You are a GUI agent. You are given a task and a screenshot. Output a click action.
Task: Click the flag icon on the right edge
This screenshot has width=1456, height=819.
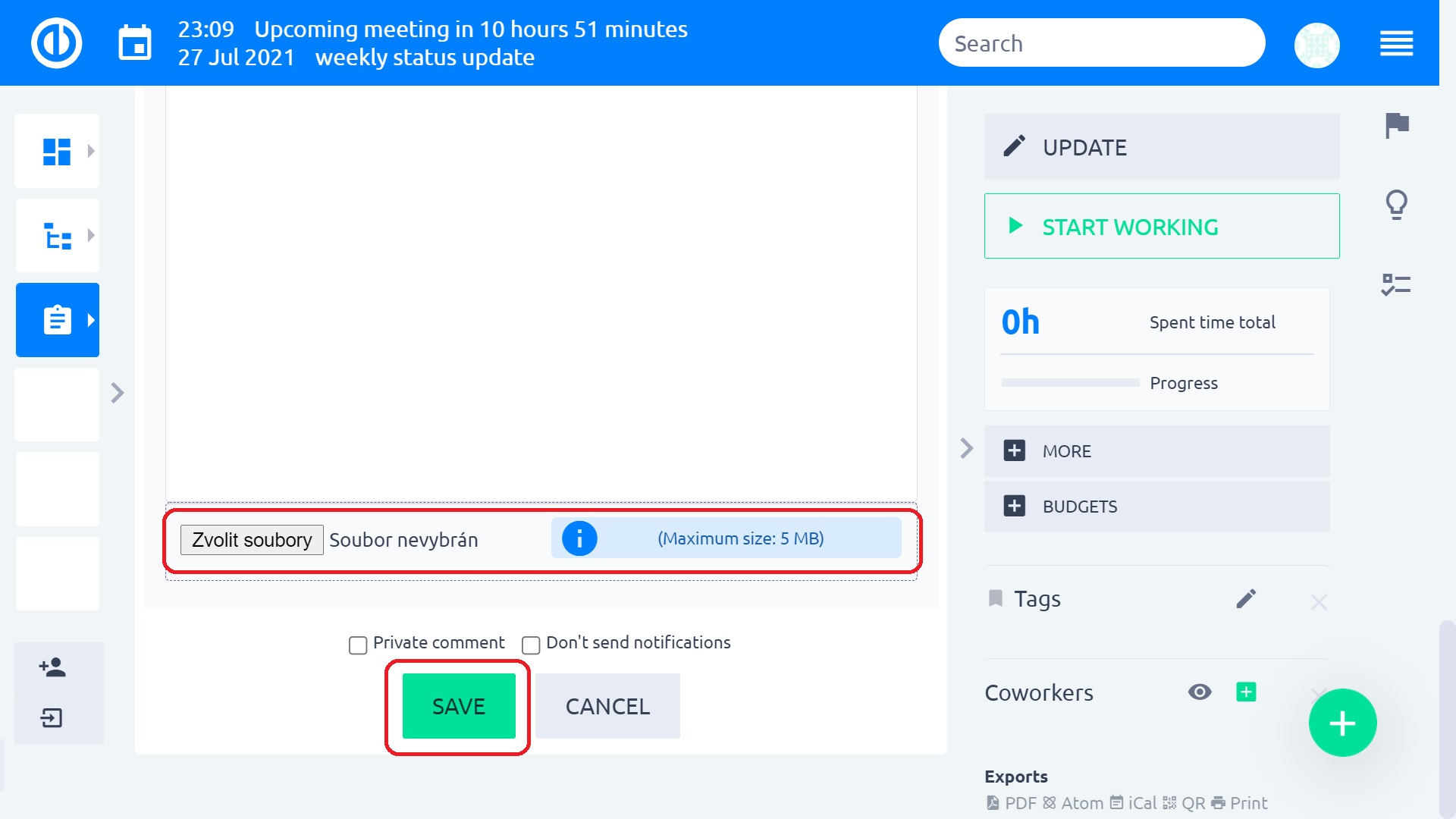1397,126
